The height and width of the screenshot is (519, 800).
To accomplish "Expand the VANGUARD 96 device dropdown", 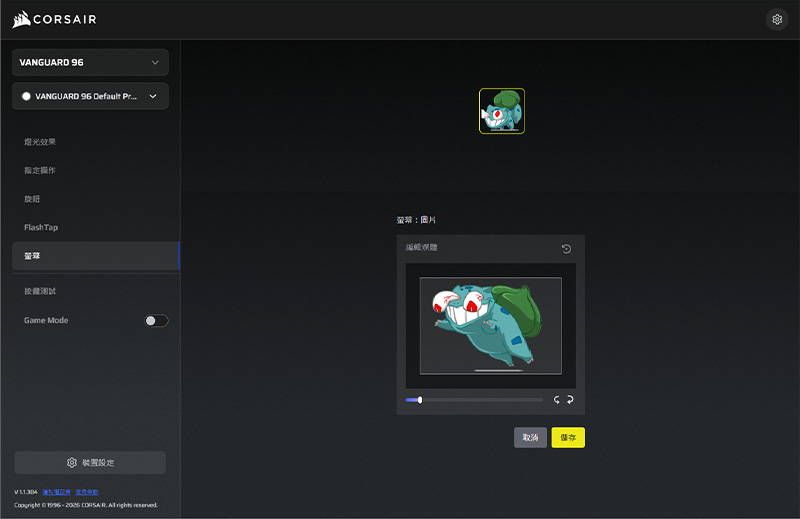I will [x=90, y=62].
